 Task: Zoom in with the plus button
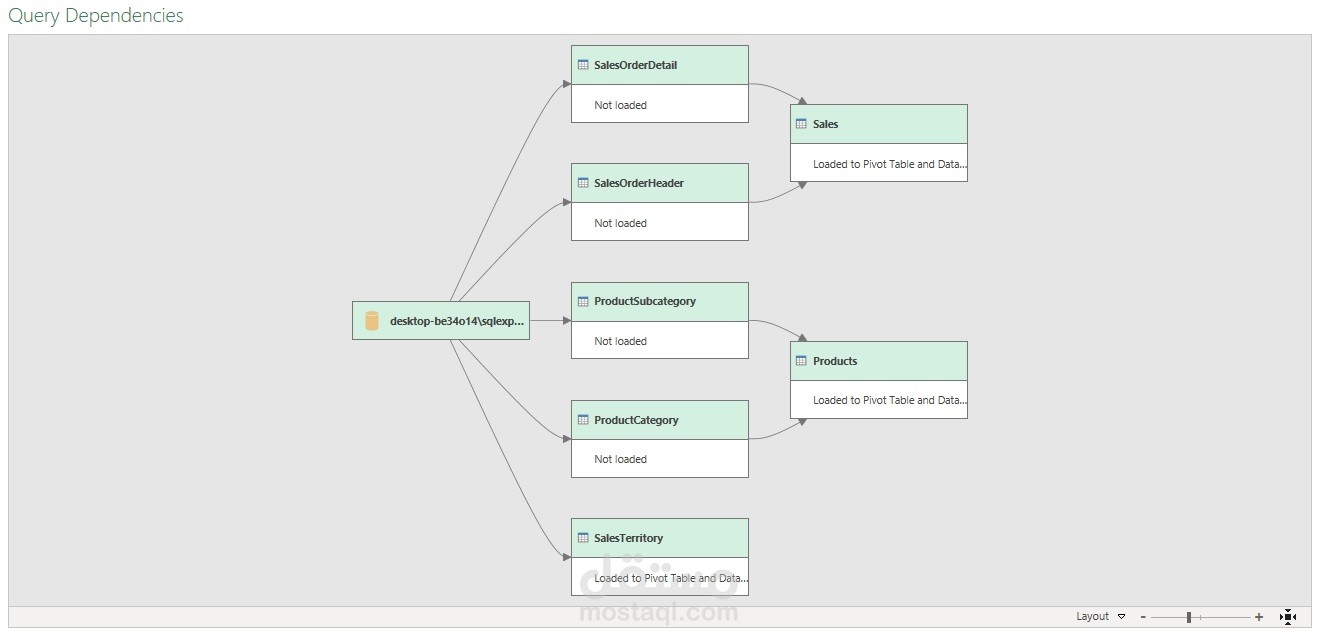(1259, 617)
